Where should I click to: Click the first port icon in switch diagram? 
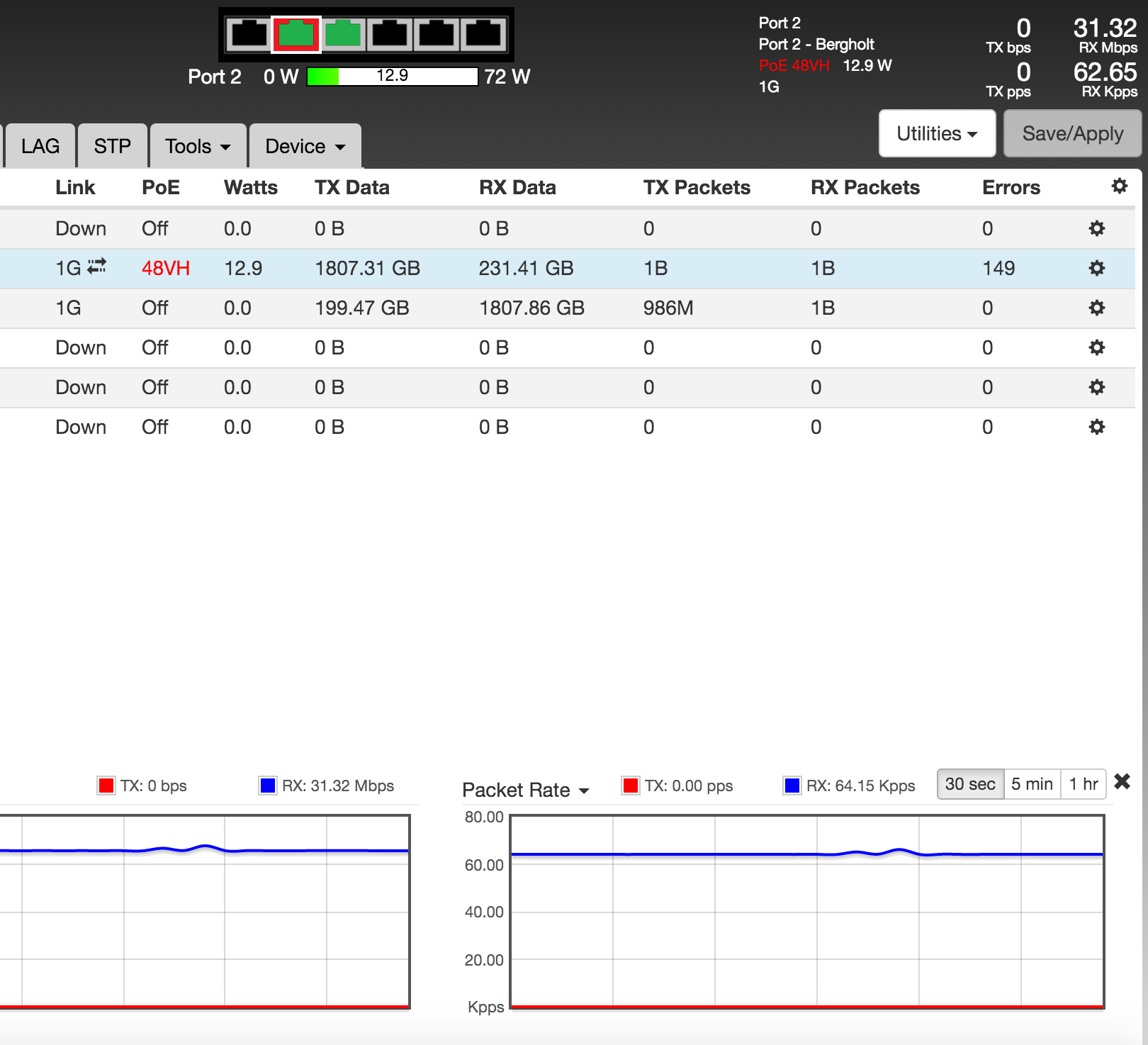click(249, 34)
